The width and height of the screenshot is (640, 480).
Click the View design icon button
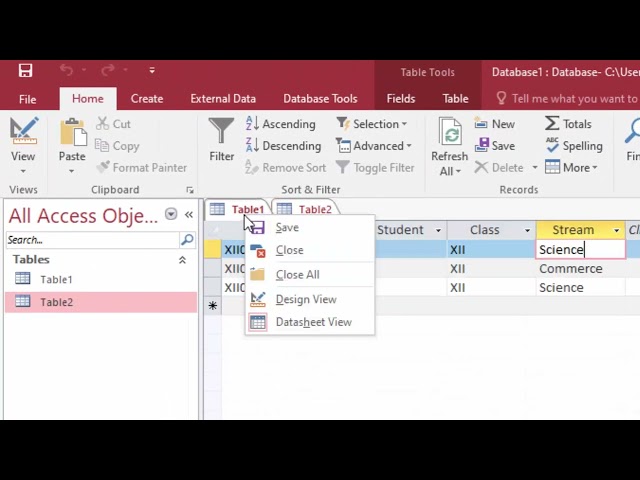(24, 131)
